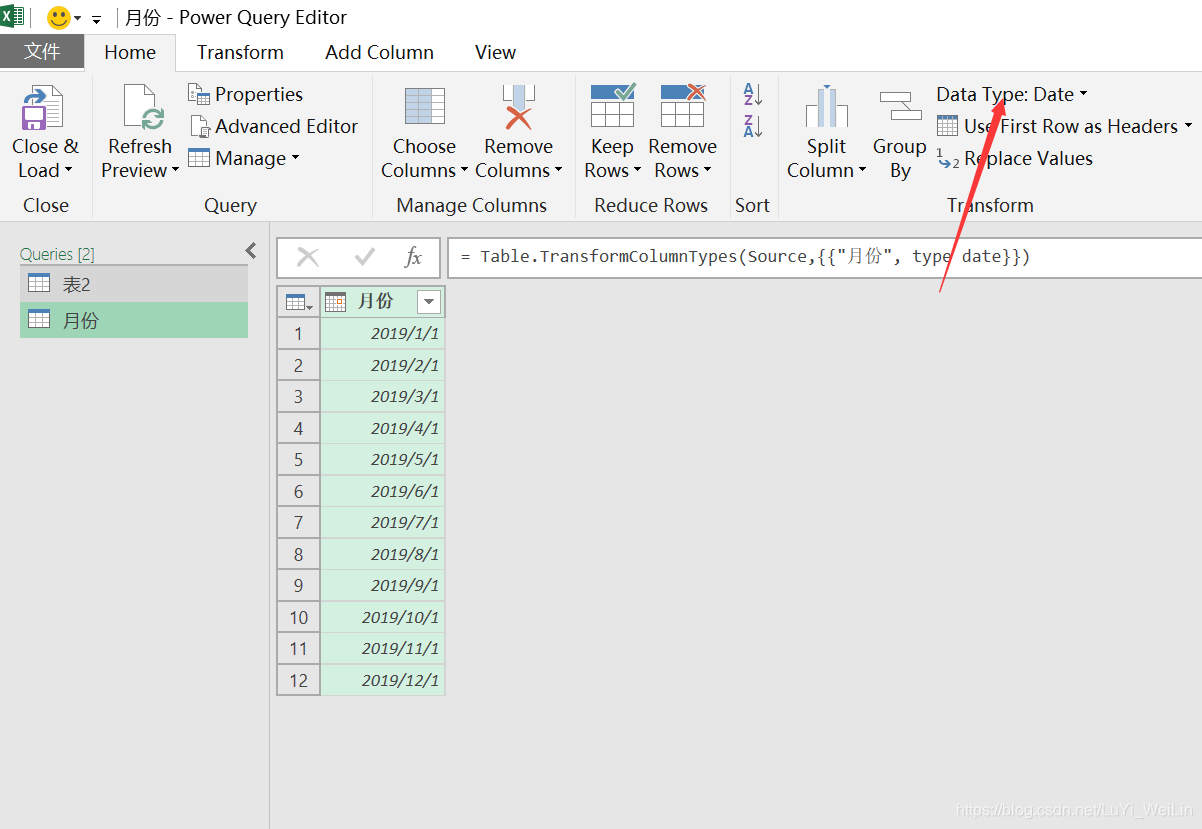This screenshot has height=829, width=1202.
Task: Click 月份 column date type icon
Action: click(x=336, y=302)
